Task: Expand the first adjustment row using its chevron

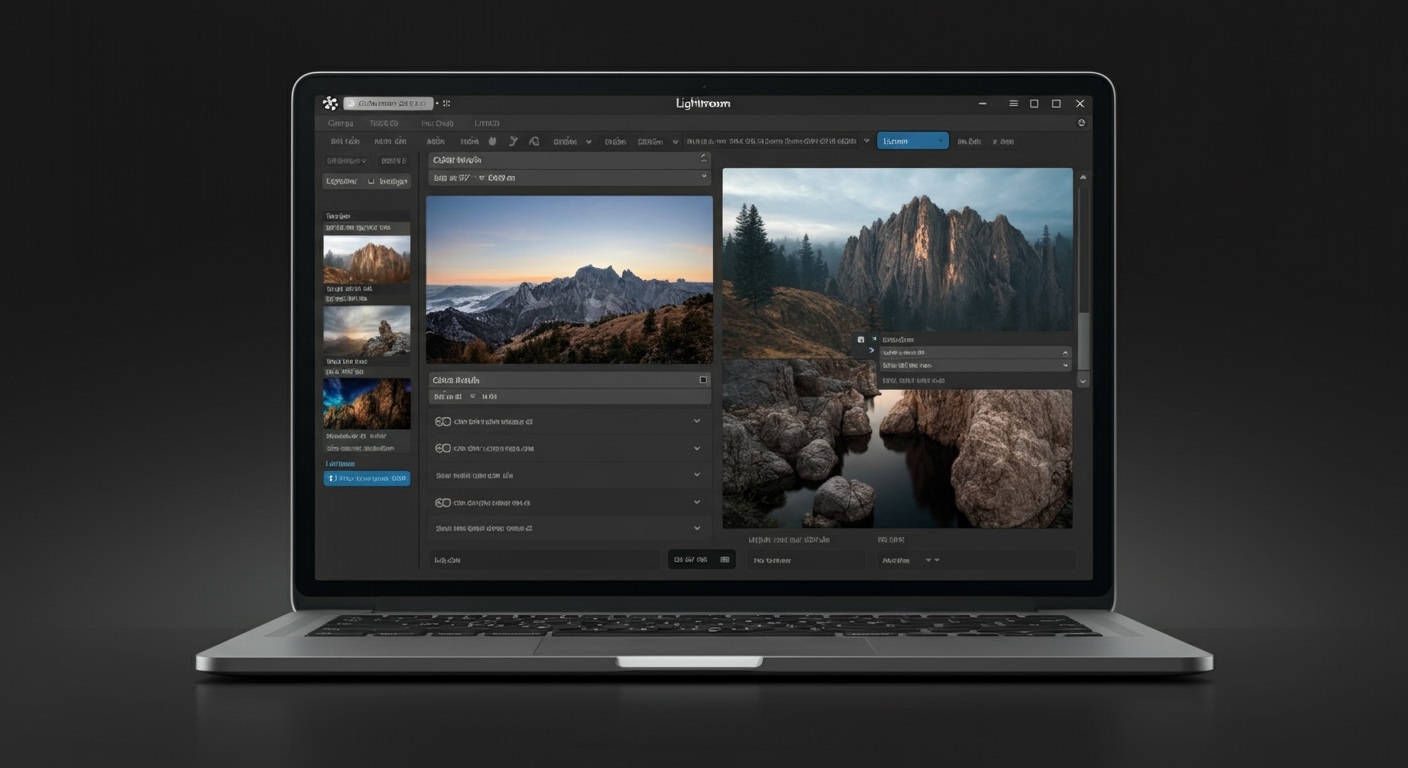Action: point(697,421)
